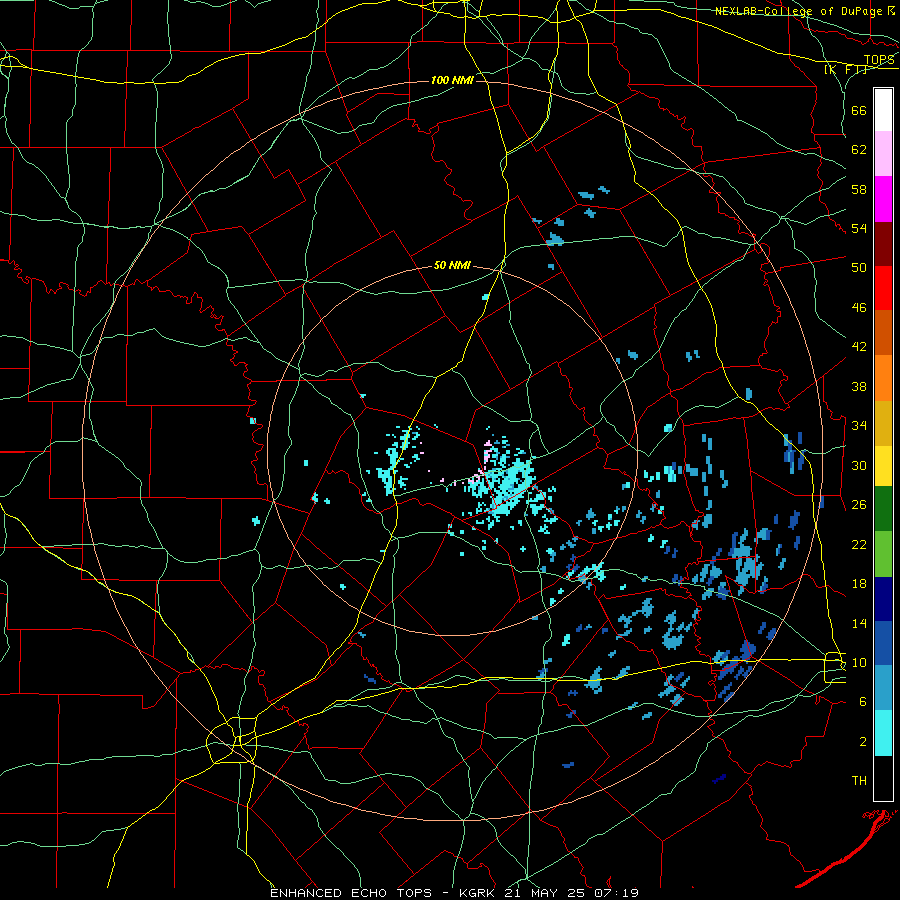Click the black threshold swatch in the legend
Screen dimensions: 900x900
click(883, 778)
